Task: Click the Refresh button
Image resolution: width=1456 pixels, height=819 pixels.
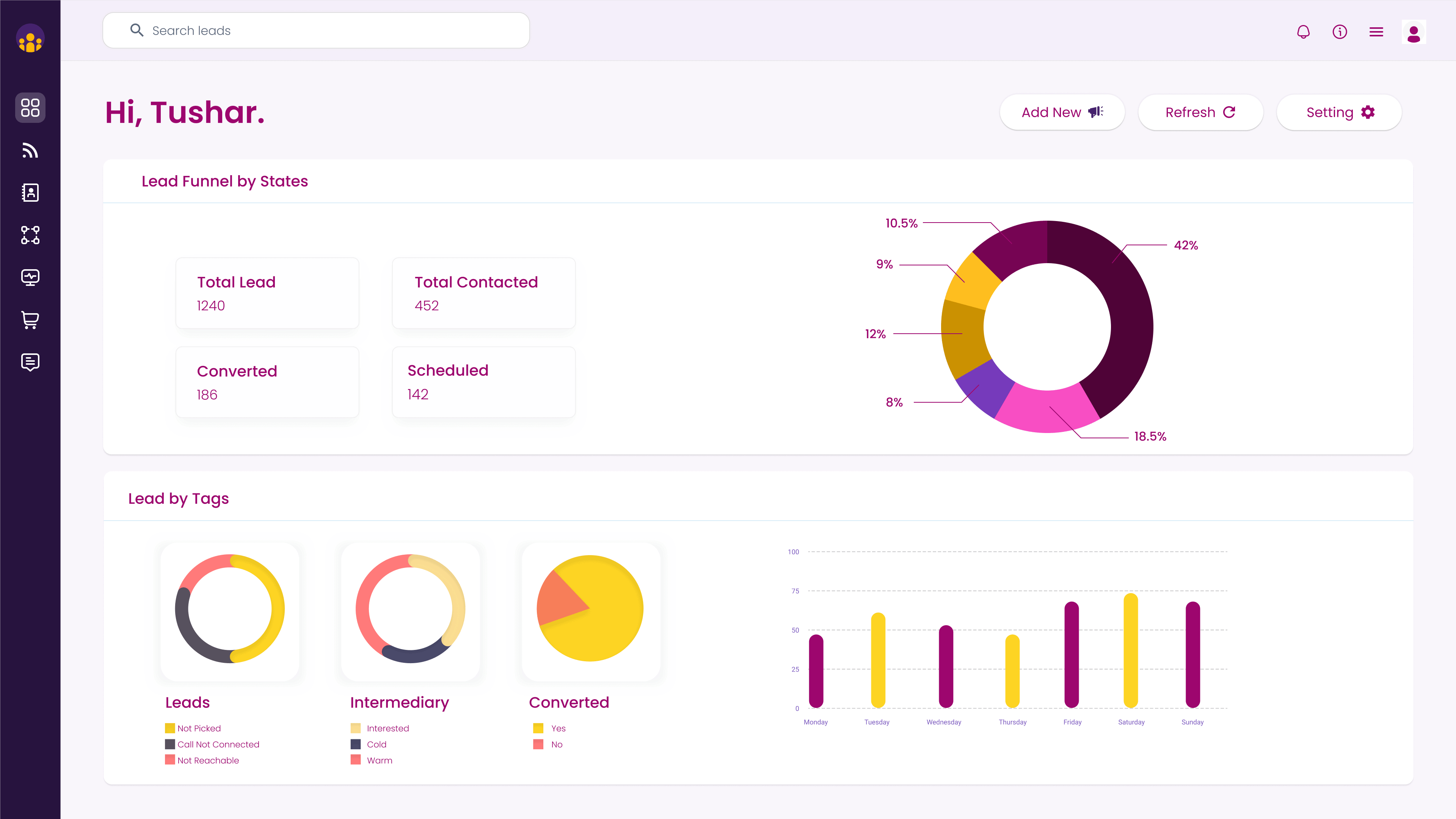Action: coord(1200,113)
